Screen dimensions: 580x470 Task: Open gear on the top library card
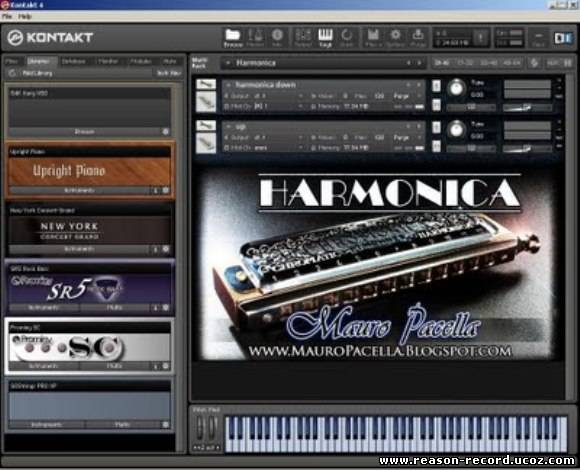166,132
